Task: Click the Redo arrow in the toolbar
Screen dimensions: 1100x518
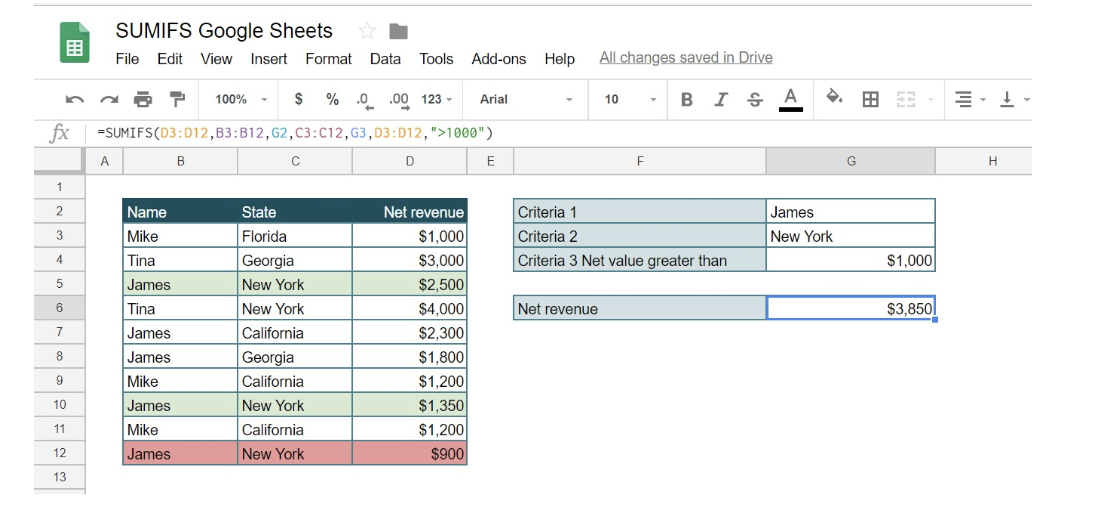Action: (x=108, y=99)
